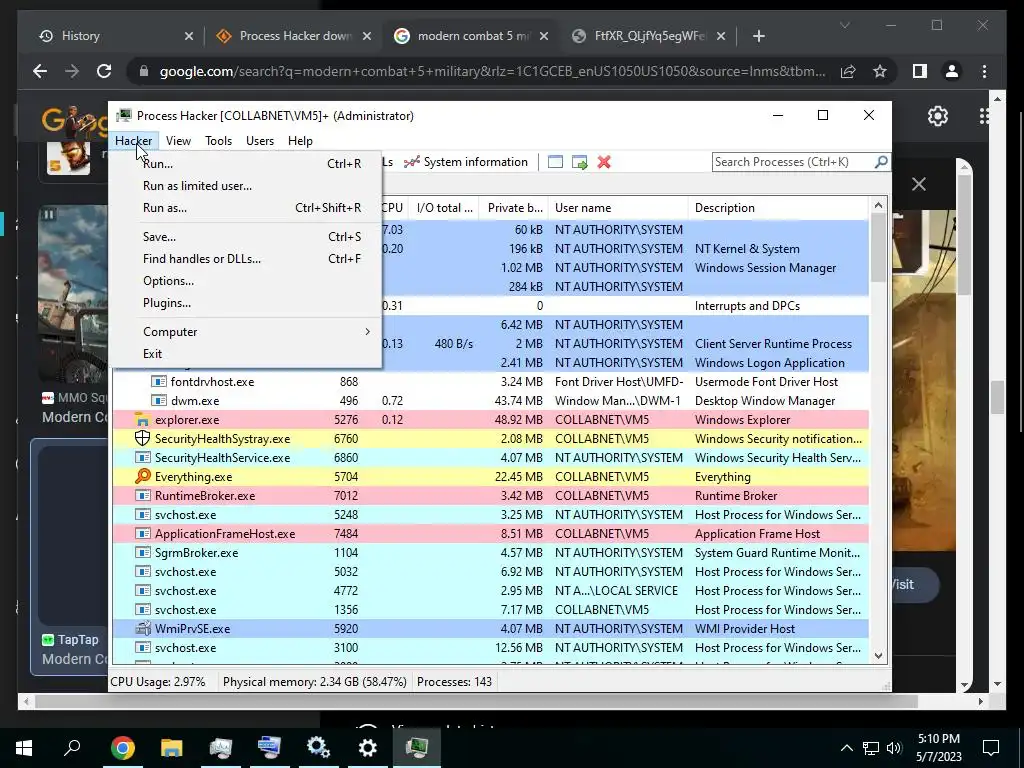1024x768 pixels.
Task: Close the modern combat 5 tab
Action: point(544,36)
